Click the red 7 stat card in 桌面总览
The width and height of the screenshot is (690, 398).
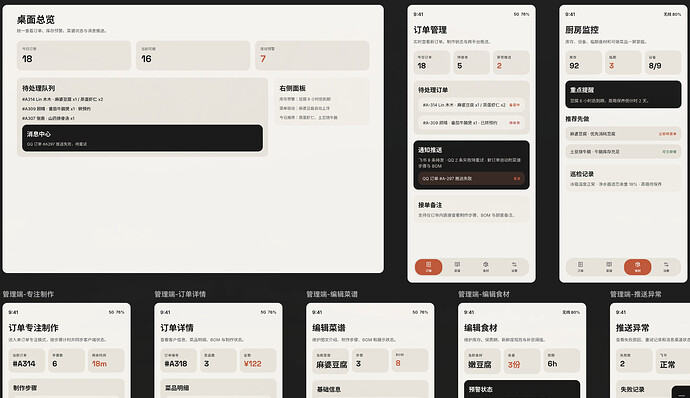tap(312, 55)
